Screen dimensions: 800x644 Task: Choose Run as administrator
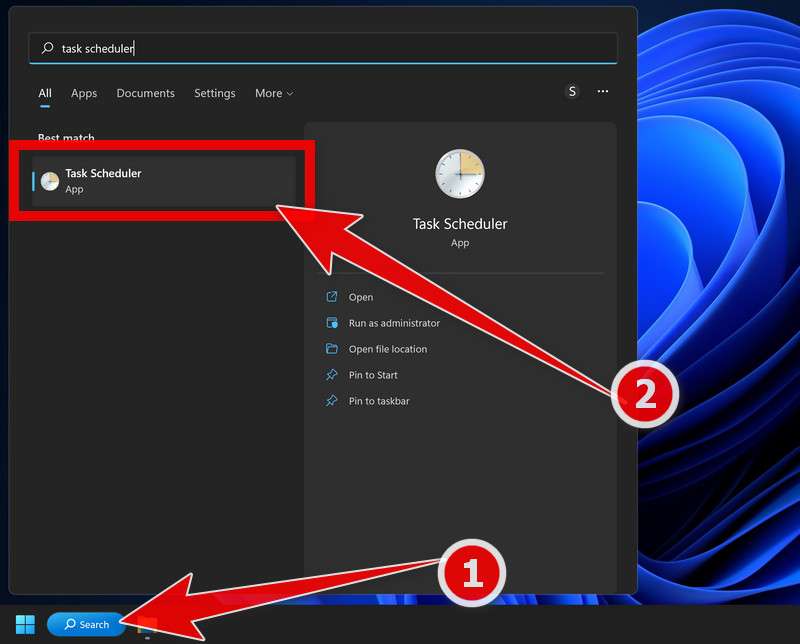pos(394,323)
